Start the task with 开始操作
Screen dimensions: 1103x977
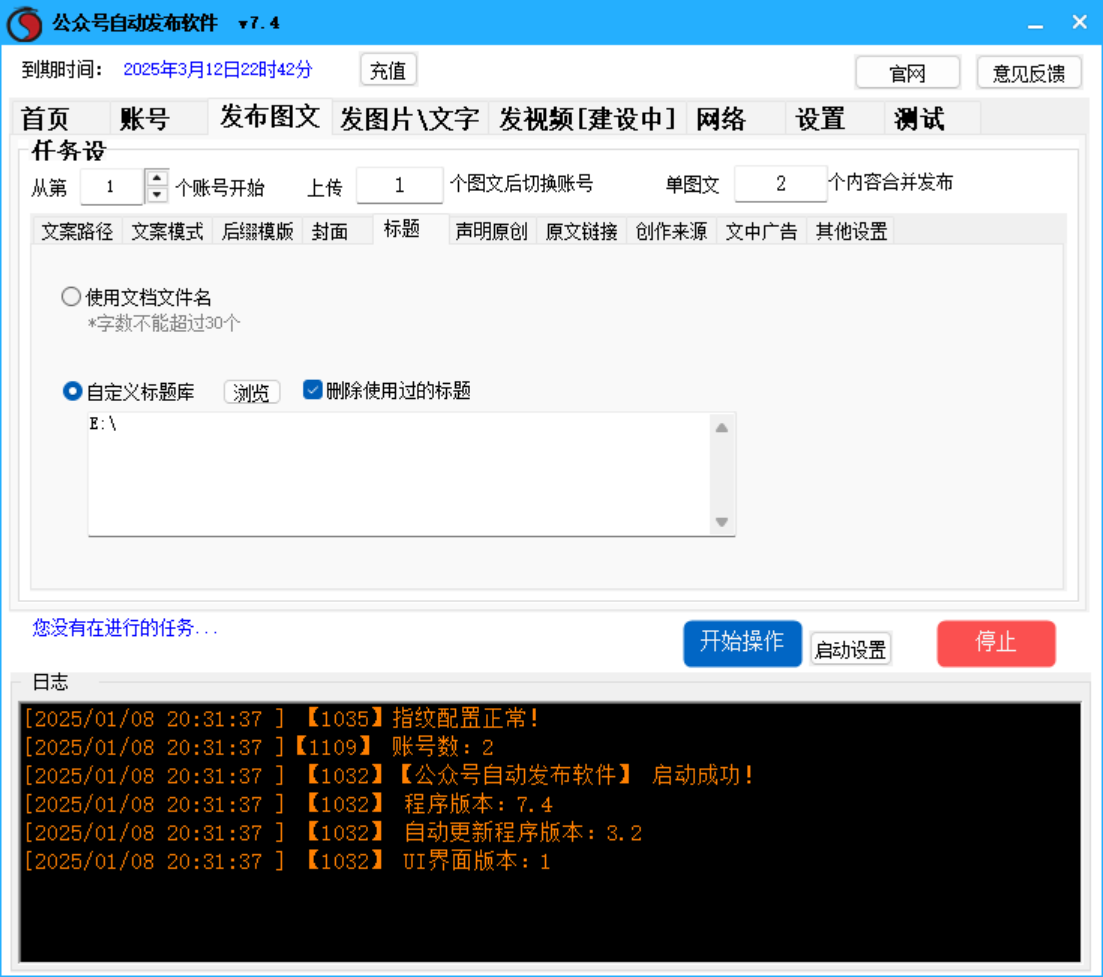point(742,643)
